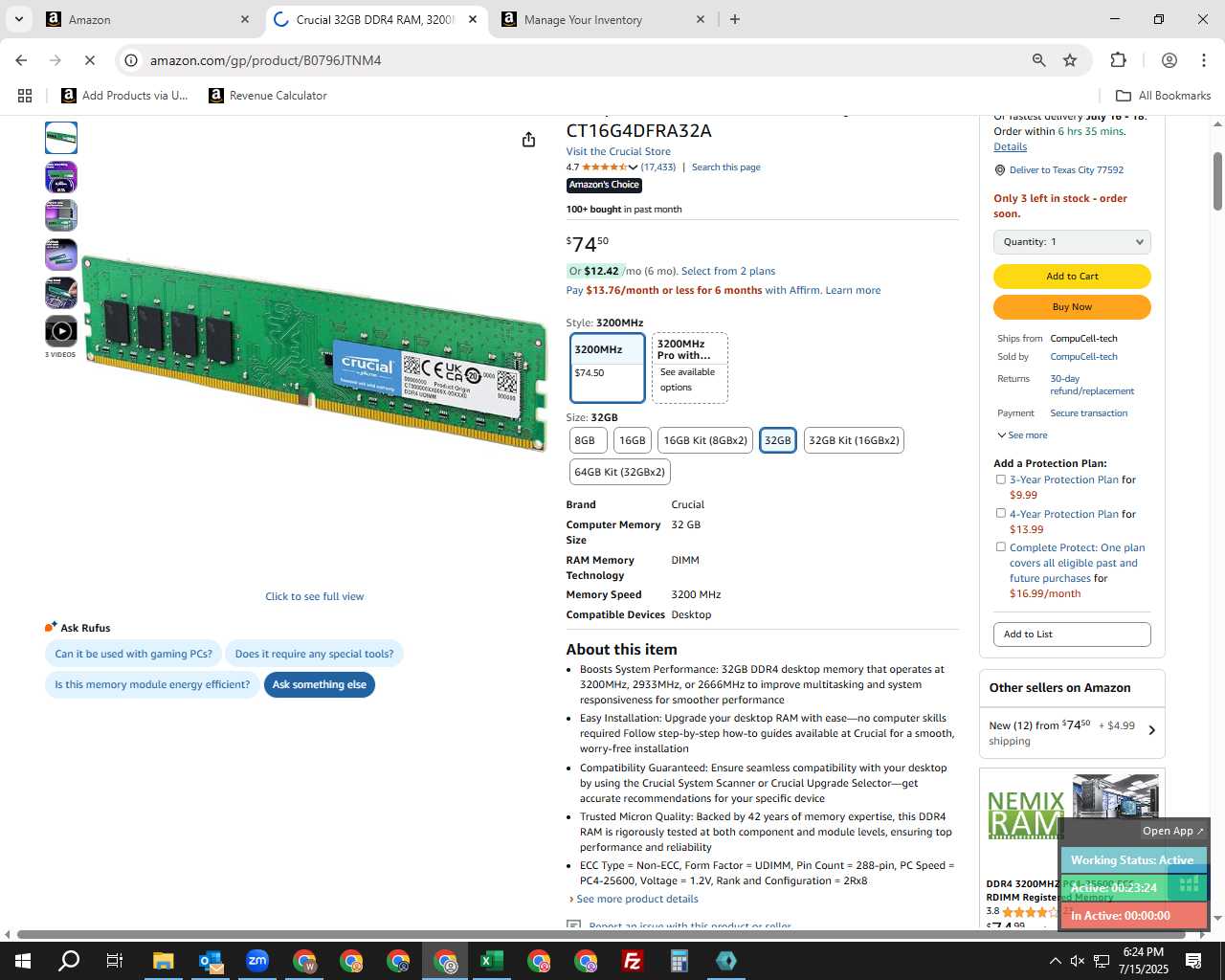Enable Complete Protect plan checkbox

pos(1000,547)
